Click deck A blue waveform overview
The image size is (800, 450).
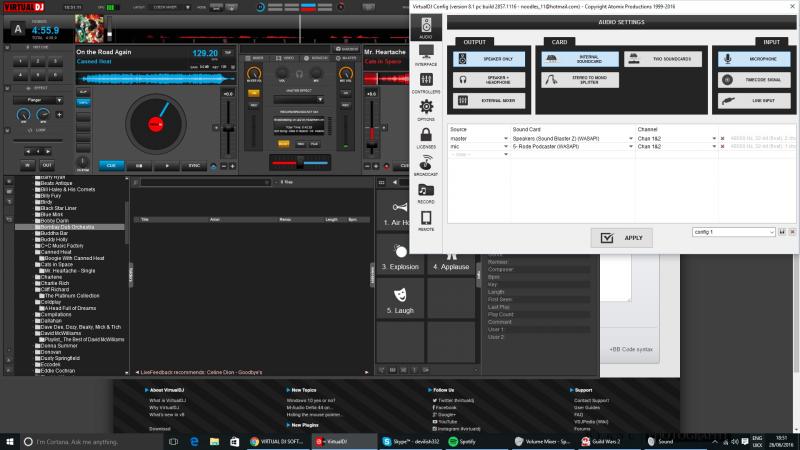tap(156, 79)
